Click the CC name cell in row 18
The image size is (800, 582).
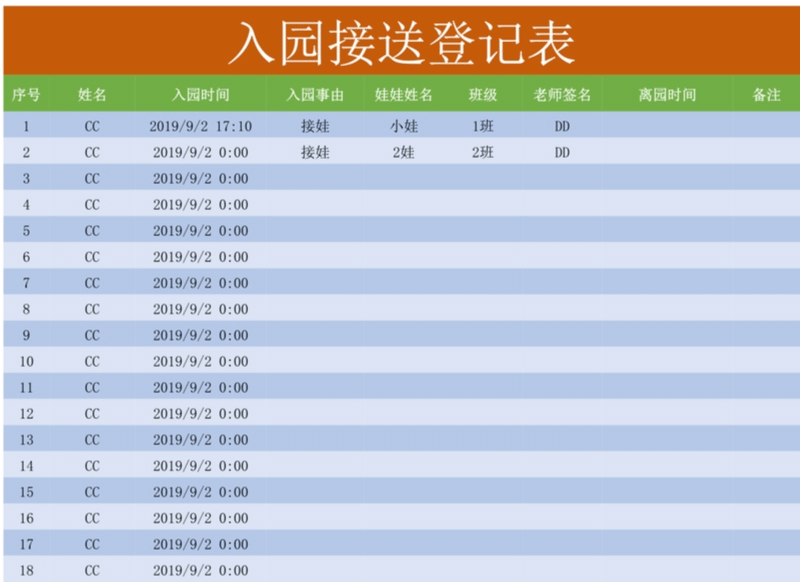coord(92,570)
